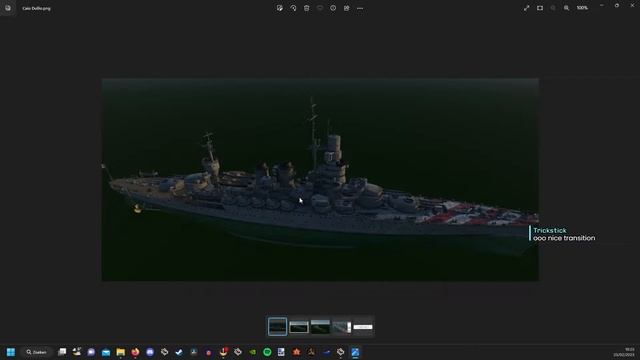Mark image as favorite with heart icon
This screenshot has width=640, height=360.
point(320,8)
